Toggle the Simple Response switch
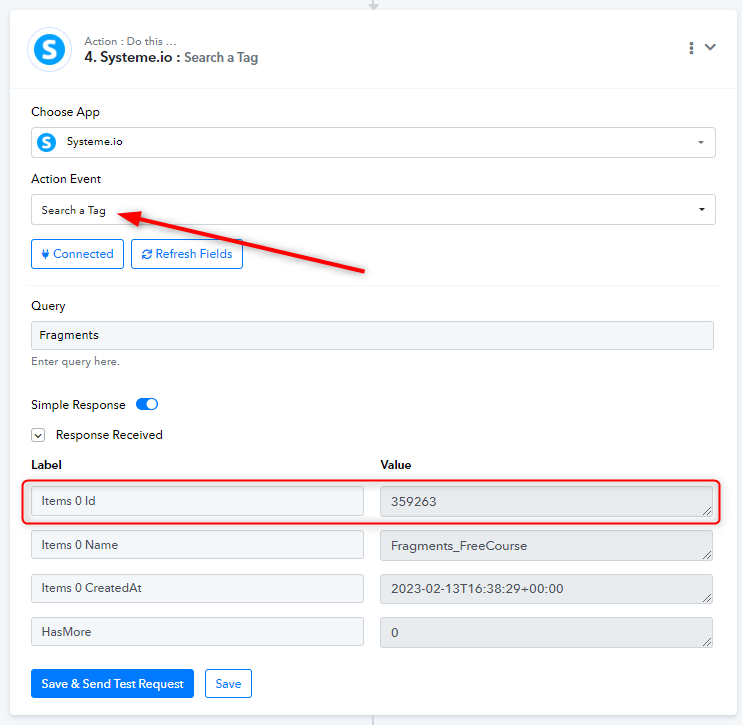 147,404
